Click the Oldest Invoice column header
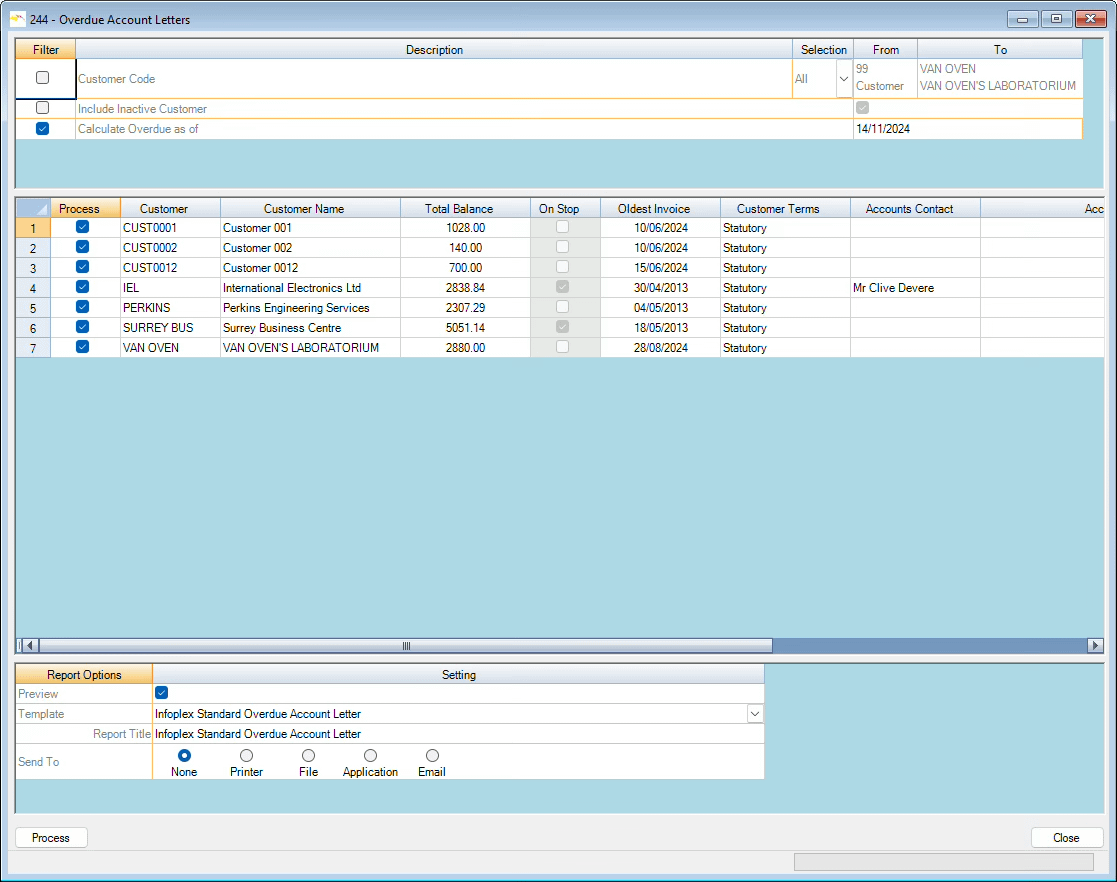Viewport: 1117px width, 882px height. (x=654, y=209)
